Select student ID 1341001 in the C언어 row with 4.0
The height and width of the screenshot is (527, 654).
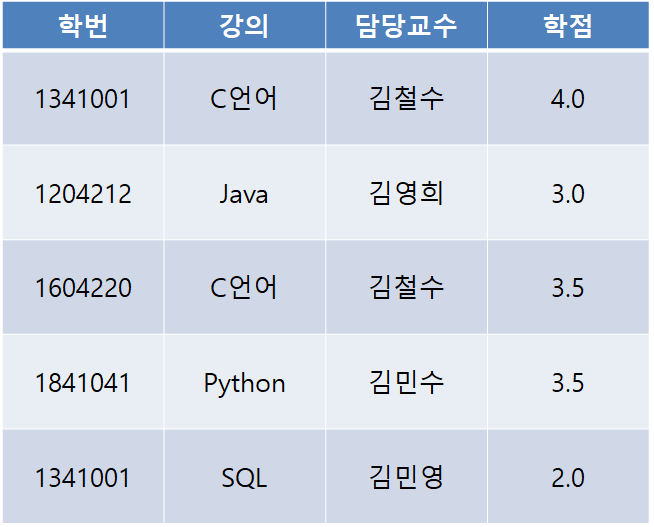[83, 99]
